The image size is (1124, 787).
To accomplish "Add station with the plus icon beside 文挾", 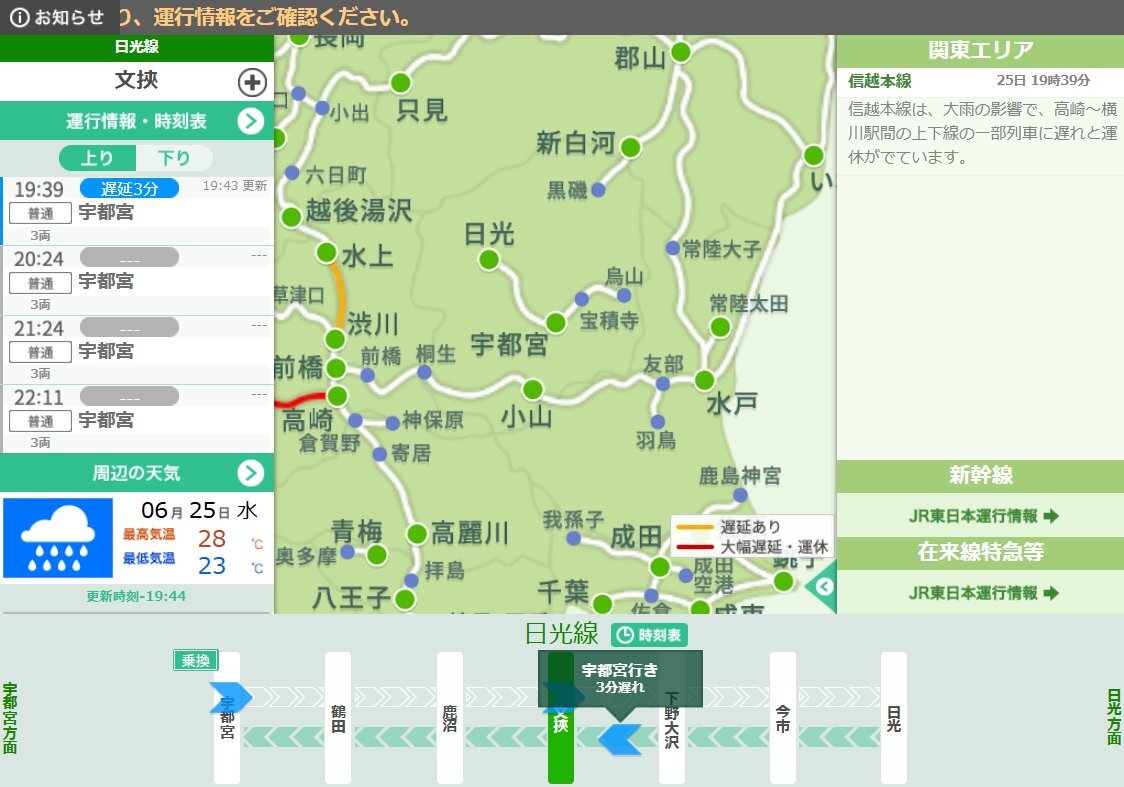I will pyautogui.click(x=252, y=82).
